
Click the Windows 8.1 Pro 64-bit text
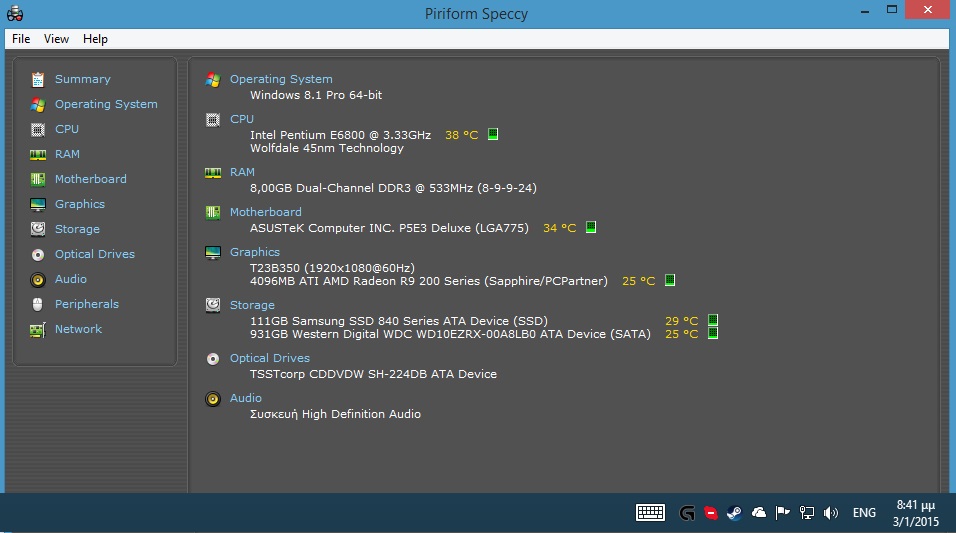316,95
